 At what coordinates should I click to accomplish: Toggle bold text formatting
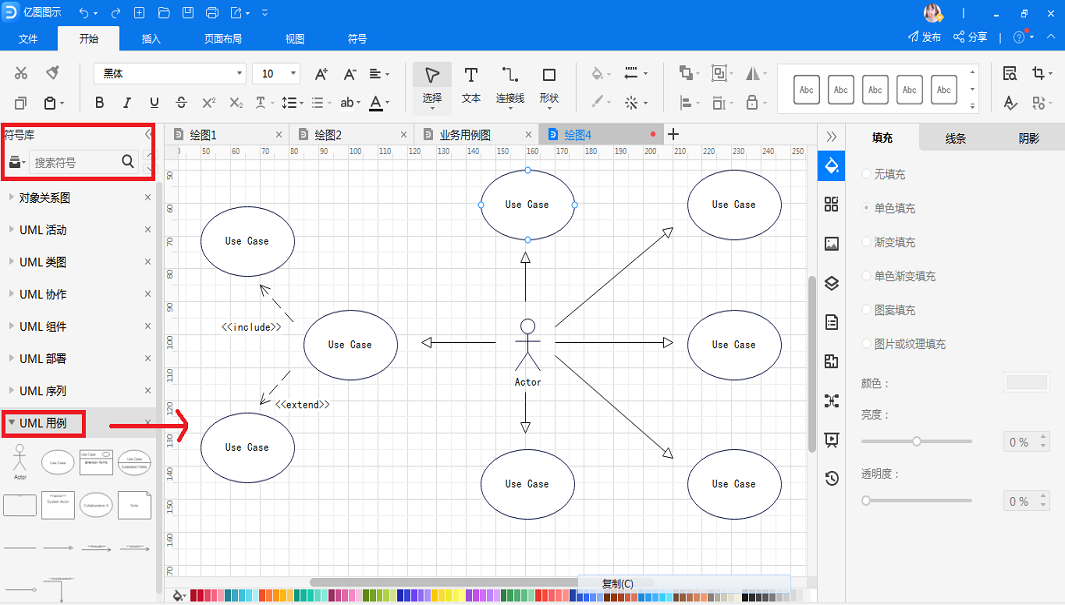coord(99,103)
